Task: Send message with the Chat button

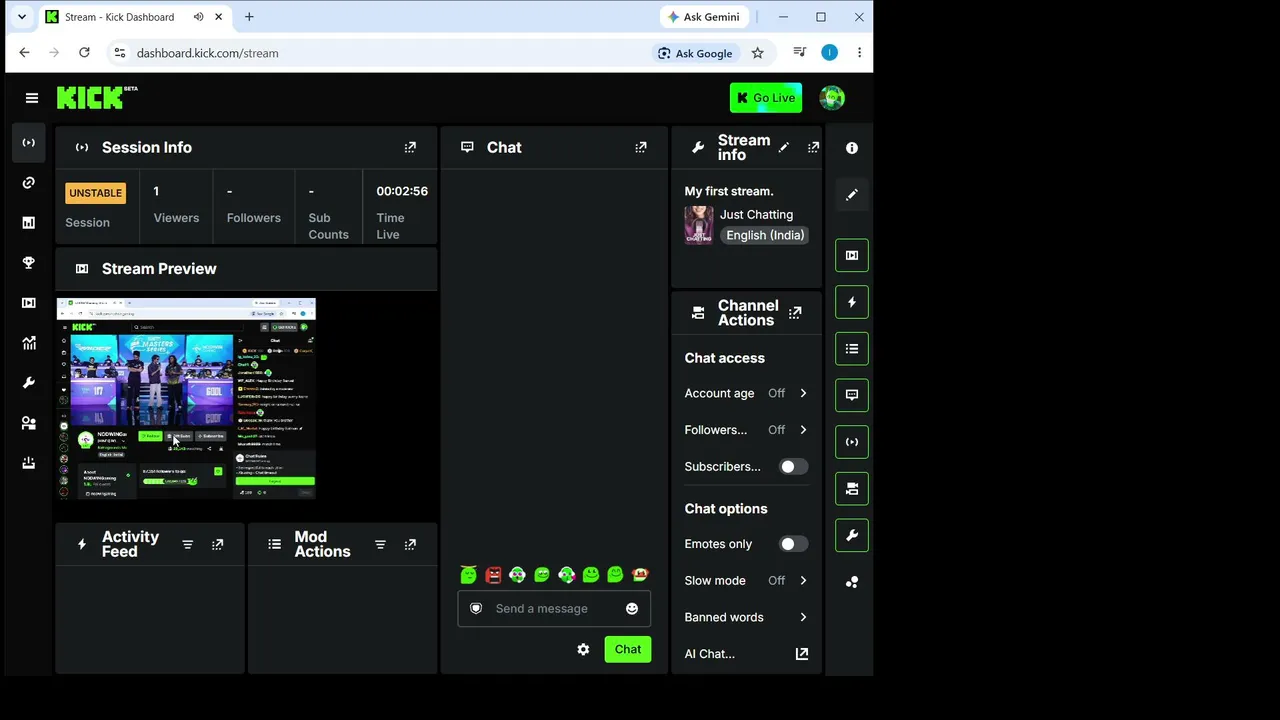Action: (628, 650)
